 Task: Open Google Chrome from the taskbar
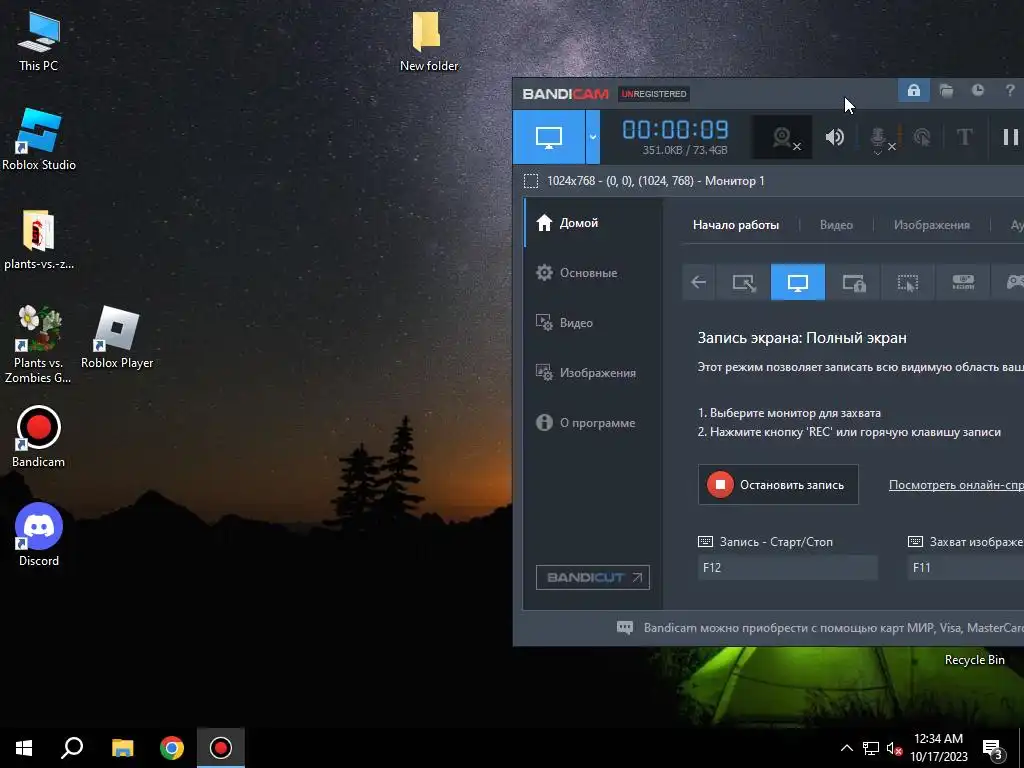coord(172,748)
